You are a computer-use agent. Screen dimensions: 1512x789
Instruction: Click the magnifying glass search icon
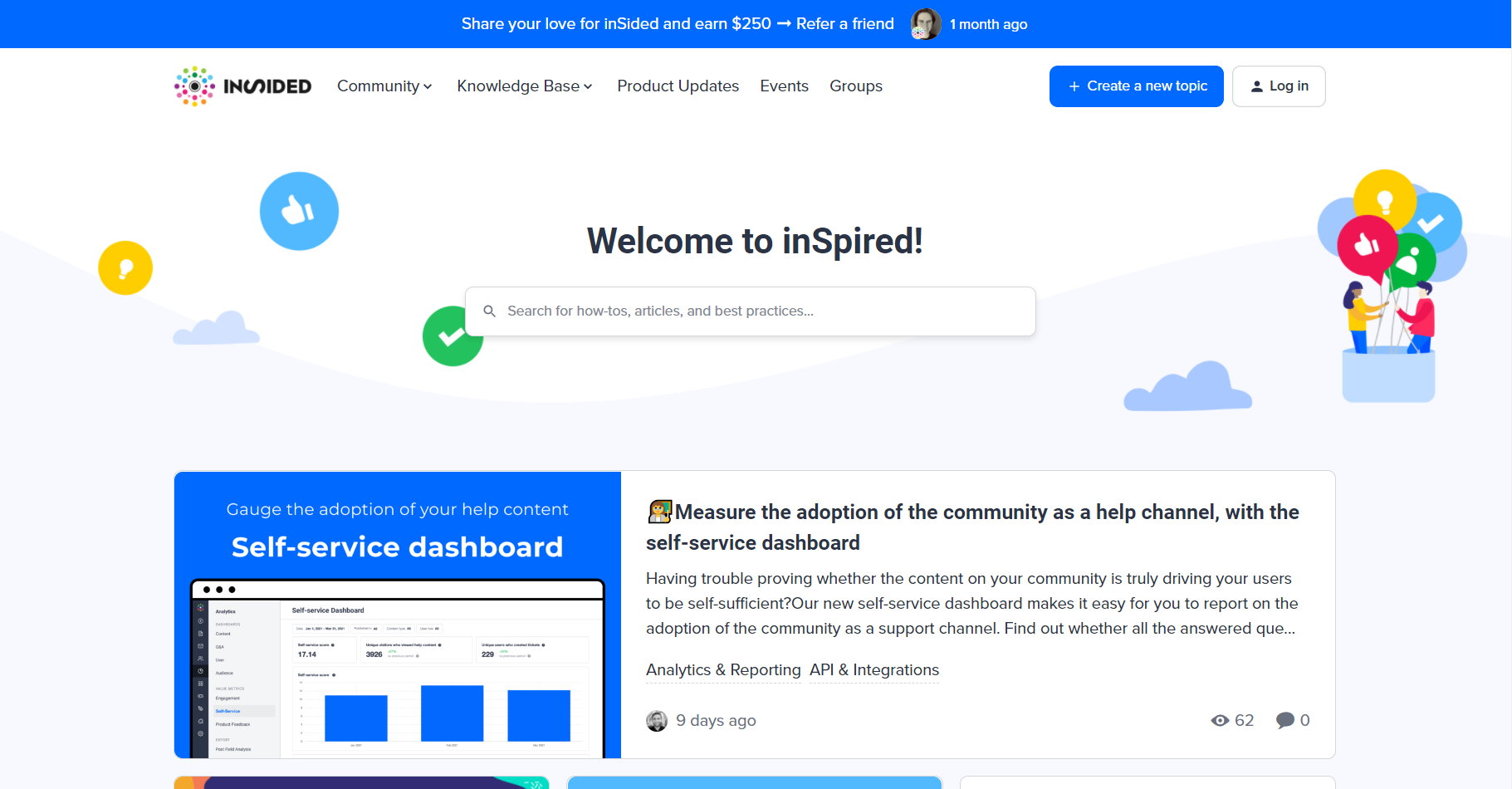click(x=489, y=311)
